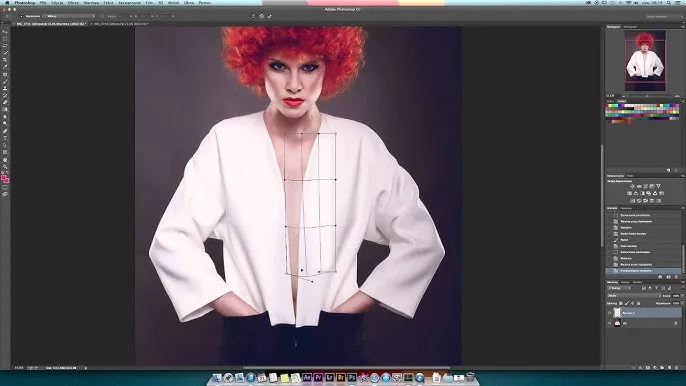Toggle lock position in Layers panel
Image resolution: width=686 pixels, height=386 pixels.
click(x=633, y=303)
